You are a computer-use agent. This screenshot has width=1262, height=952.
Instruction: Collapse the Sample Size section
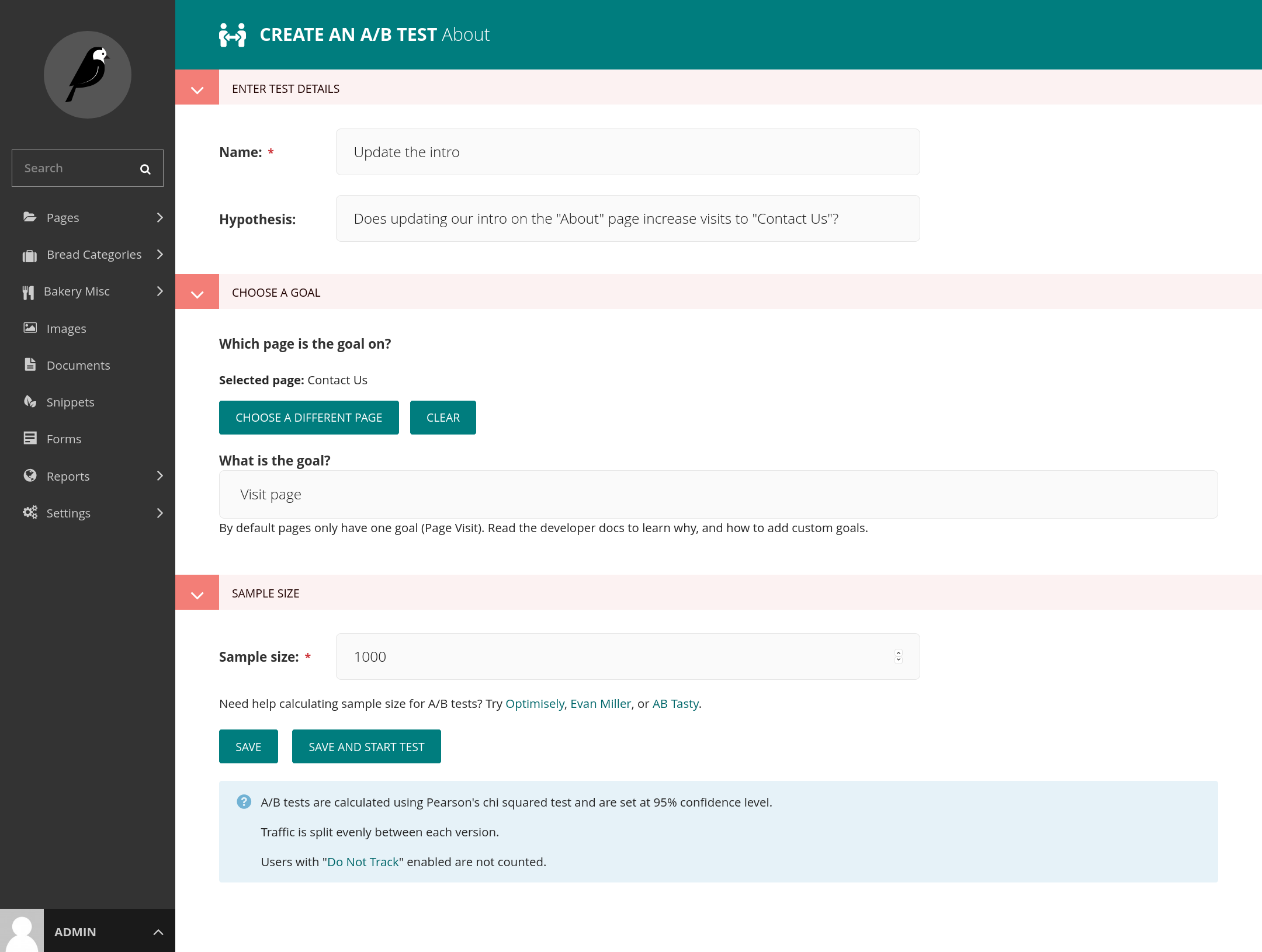click(197, 593)
